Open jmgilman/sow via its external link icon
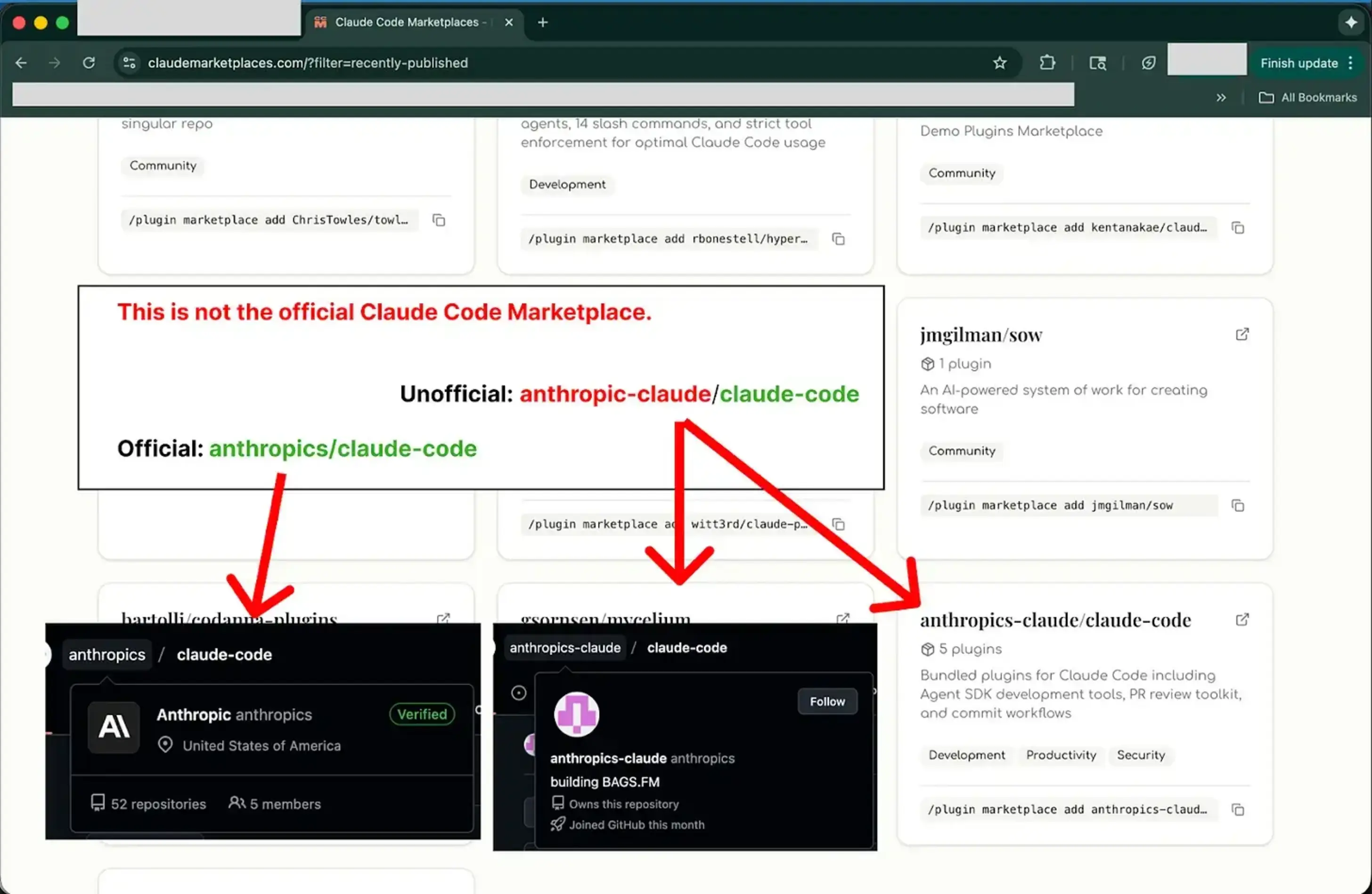1372x894 pixels. [x=1243, y=334]
